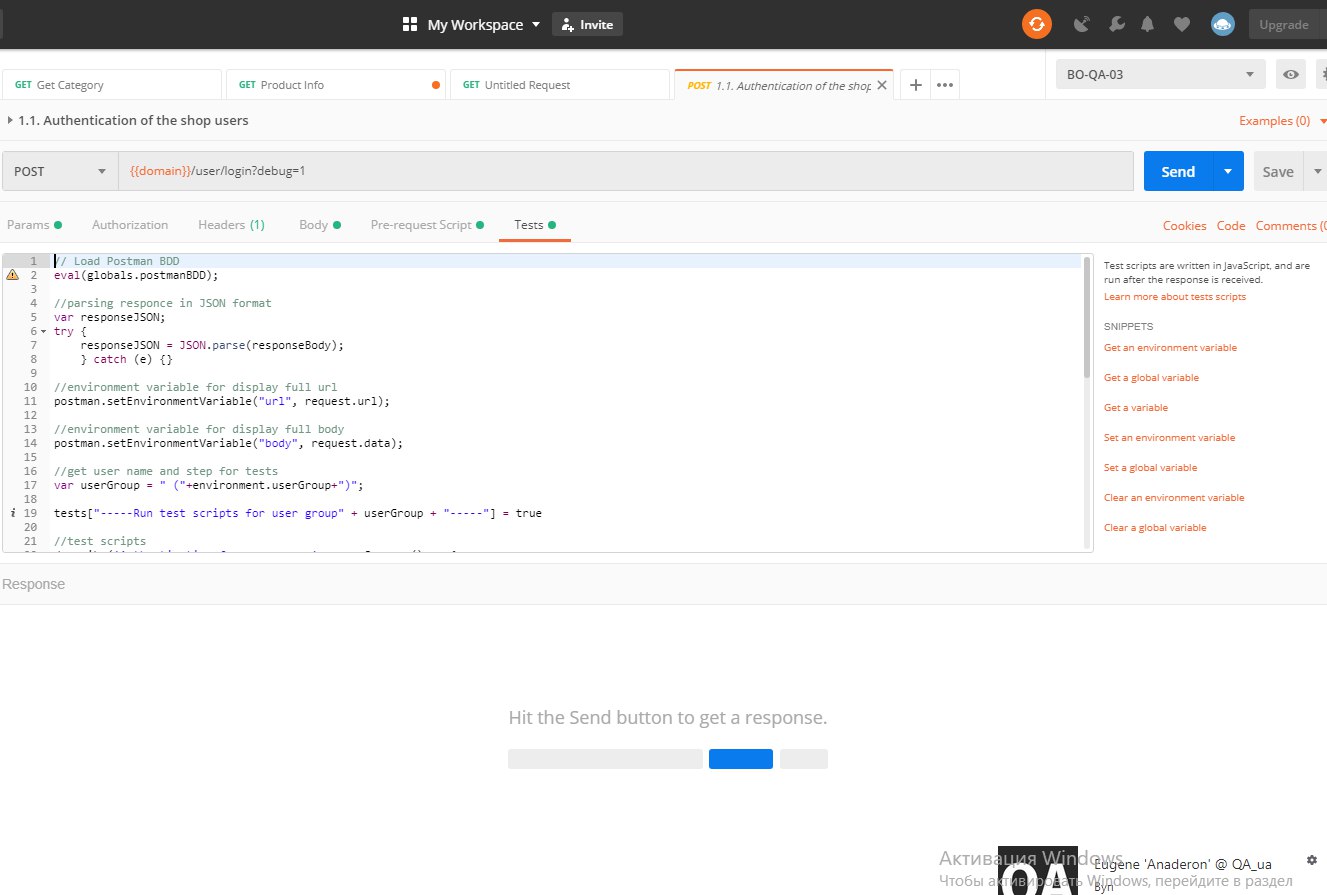
Task: Click the gear icon at bottom right
Action: (1311, 860)
